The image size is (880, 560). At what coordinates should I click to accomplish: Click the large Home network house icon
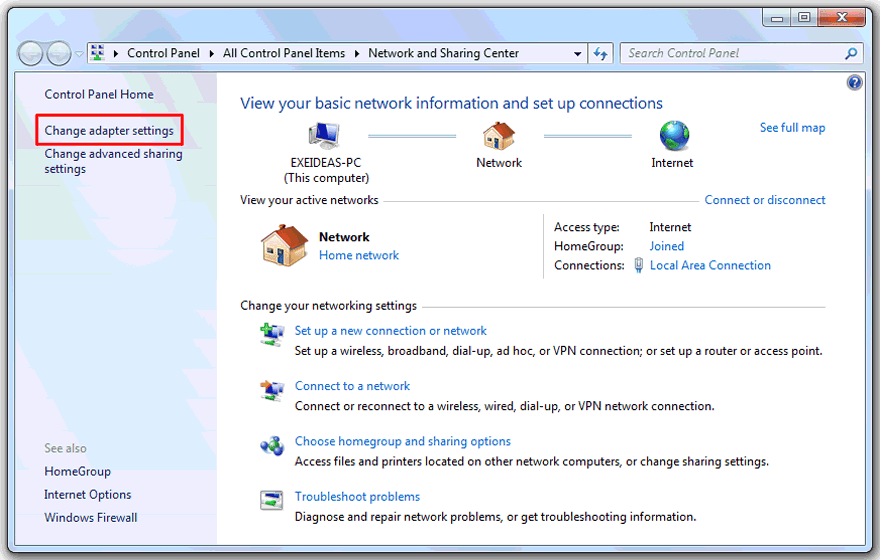click(285, 245)
